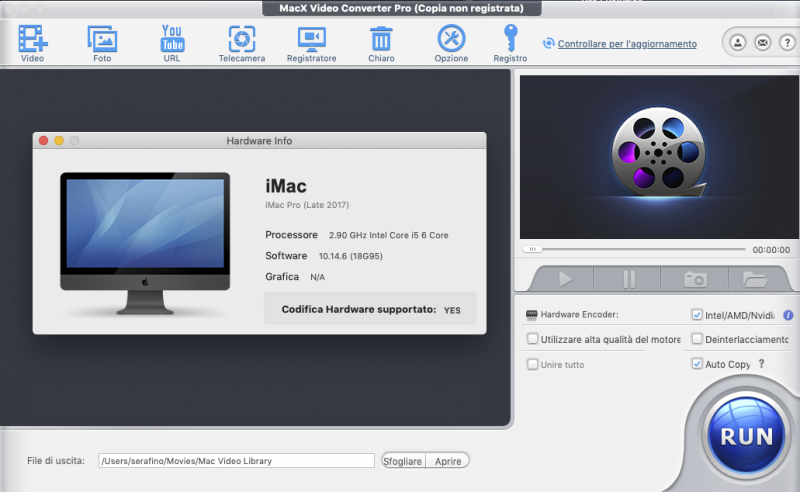This screenshot has height=492, width=800.
Task: Click the preview playback slider handle
Action: click(x=533, y=249)
